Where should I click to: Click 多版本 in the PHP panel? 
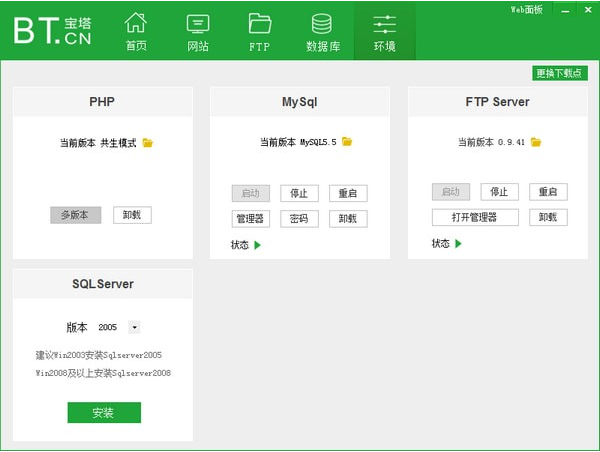(x=75, y=215)
